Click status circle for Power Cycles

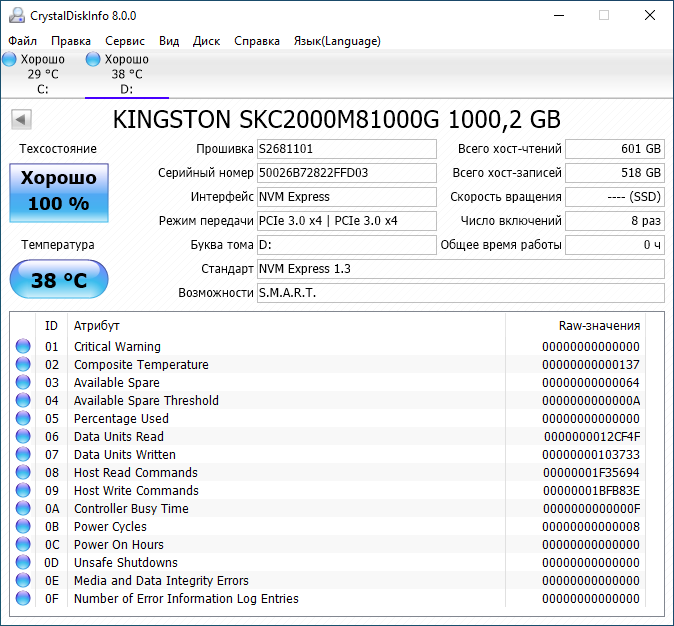pyautogui.click(x=23, y=526)
